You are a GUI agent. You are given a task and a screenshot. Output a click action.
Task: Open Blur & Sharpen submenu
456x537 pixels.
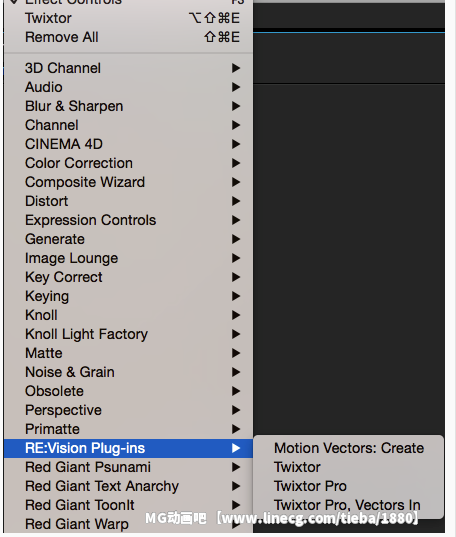[x=128, y=106]
